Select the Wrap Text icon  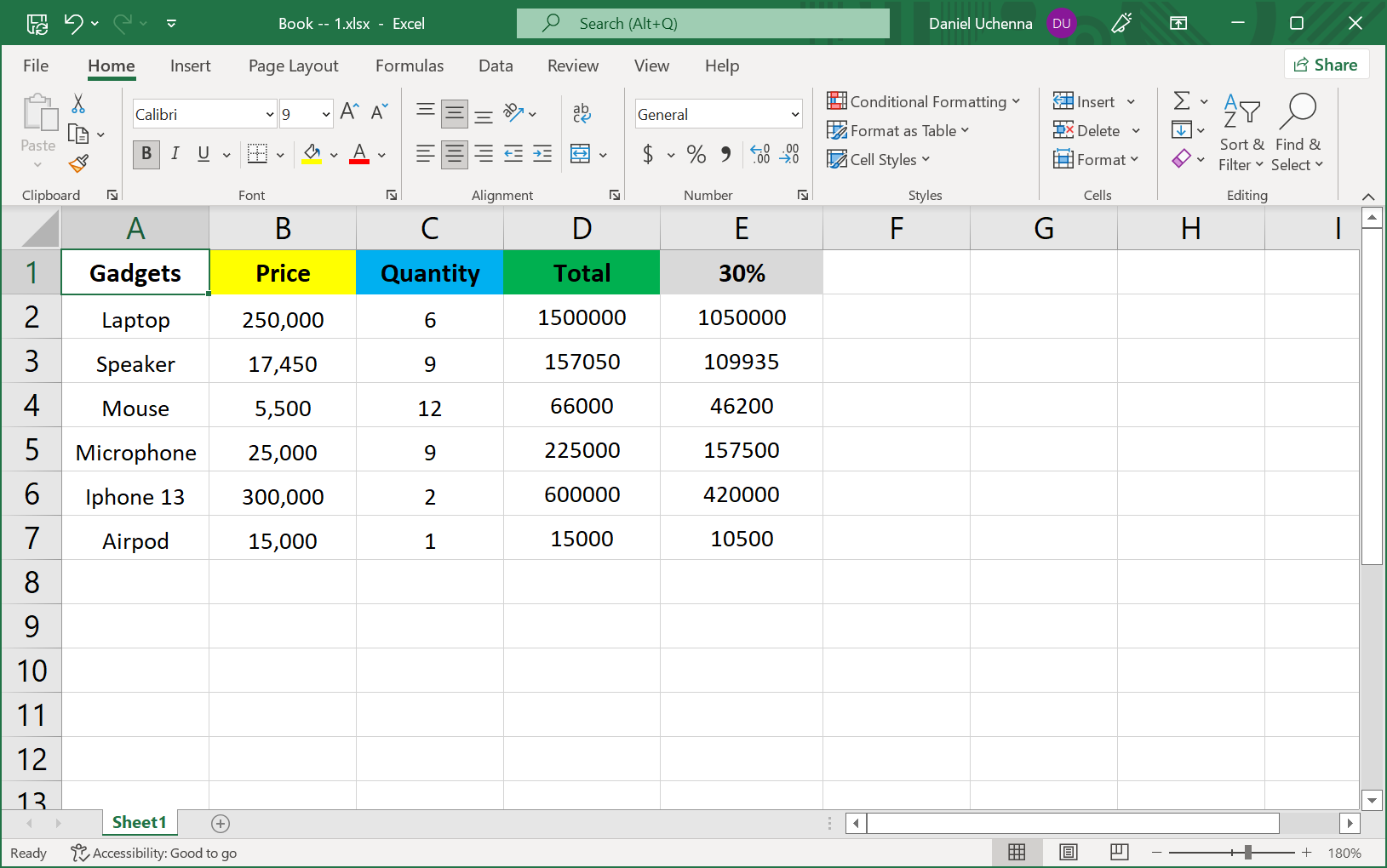(582, 113)
